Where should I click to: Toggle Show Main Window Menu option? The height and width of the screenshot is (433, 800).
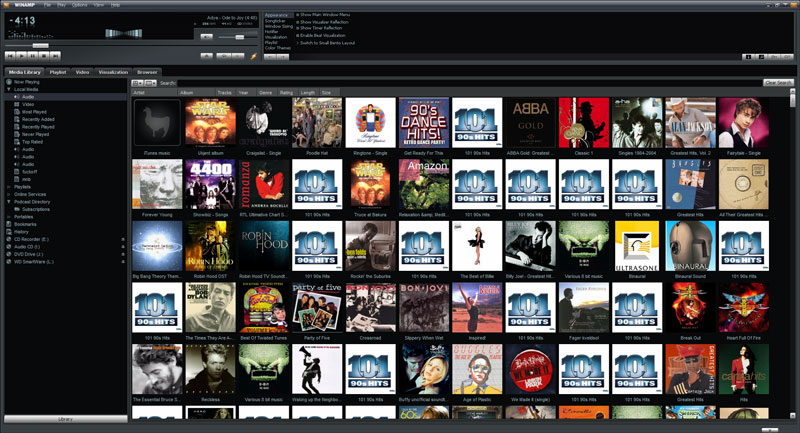pos(324,15)
